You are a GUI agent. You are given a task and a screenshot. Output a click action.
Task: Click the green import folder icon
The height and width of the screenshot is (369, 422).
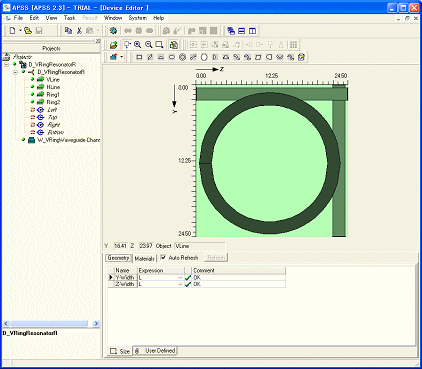click(113, 45)
